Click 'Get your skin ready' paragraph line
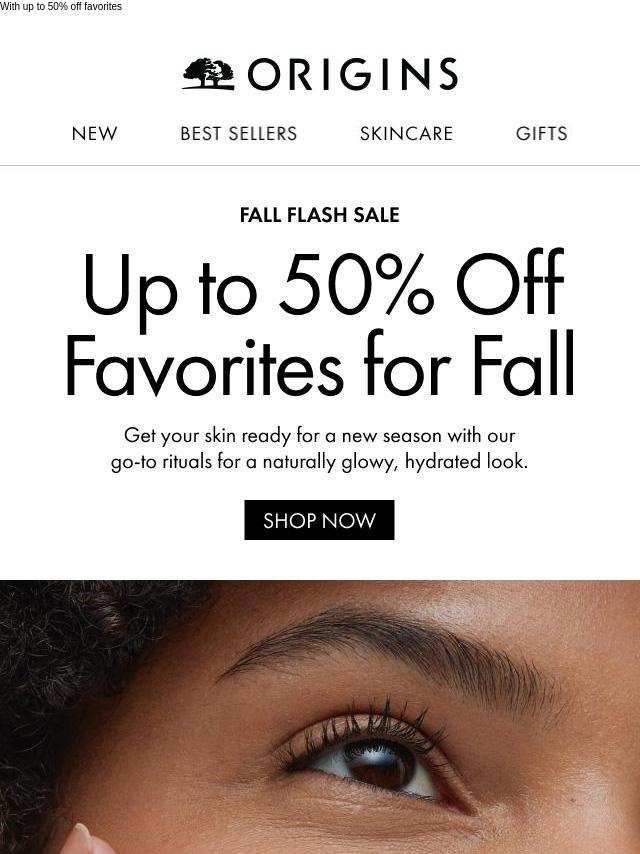 tap(319, 436)
